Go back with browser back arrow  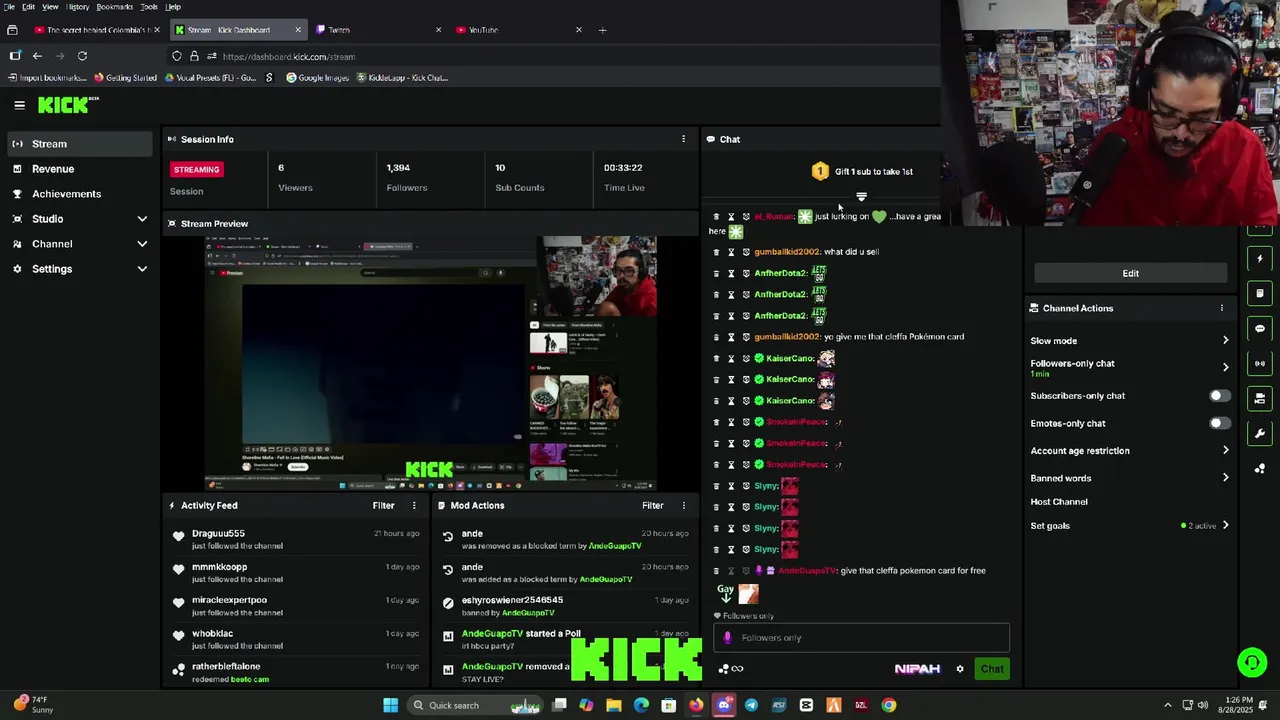pos(37,56)
